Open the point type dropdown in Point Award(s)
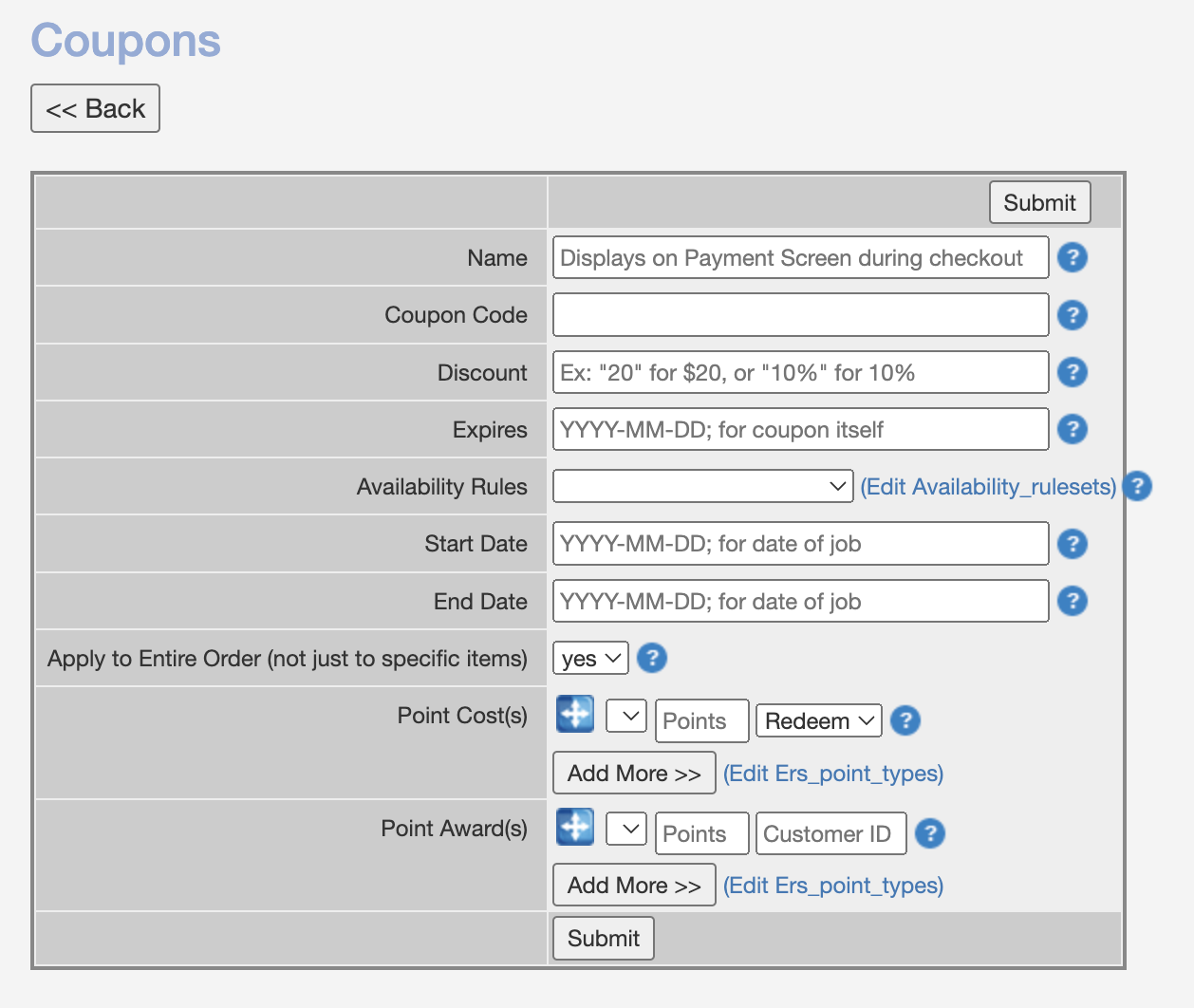Image resolution: width=1194 pixels, height=1008 pixels. pos(626,829)
